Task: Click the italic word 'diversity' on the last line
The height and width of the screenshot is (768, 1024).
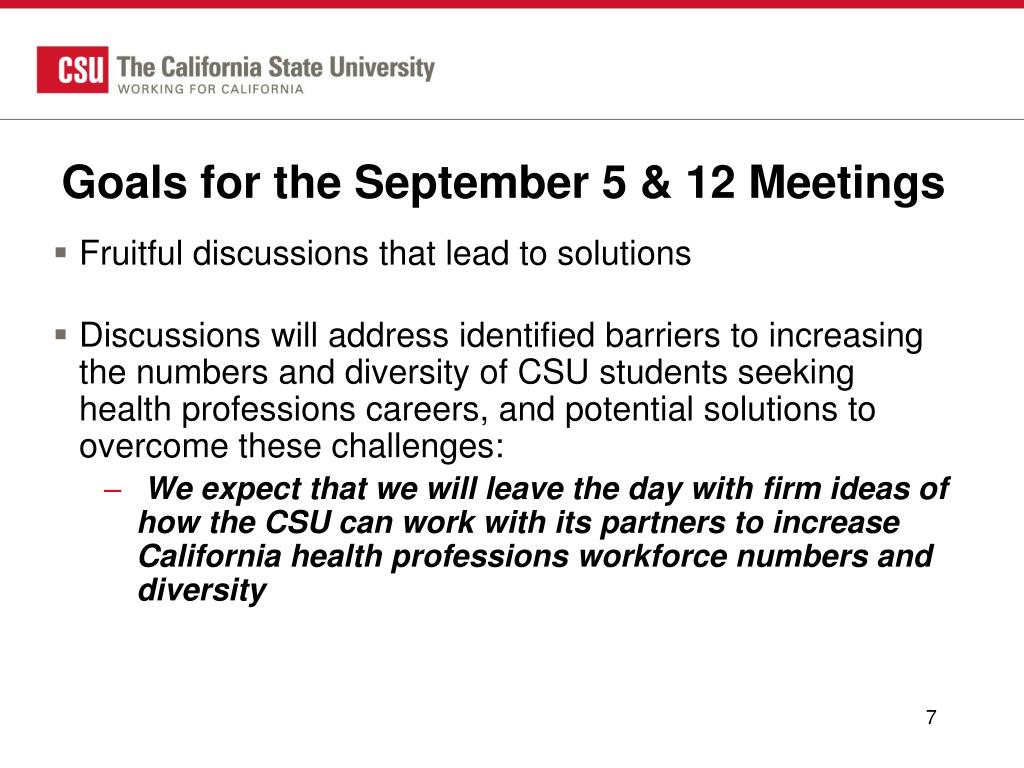Action: coord(202,590)
